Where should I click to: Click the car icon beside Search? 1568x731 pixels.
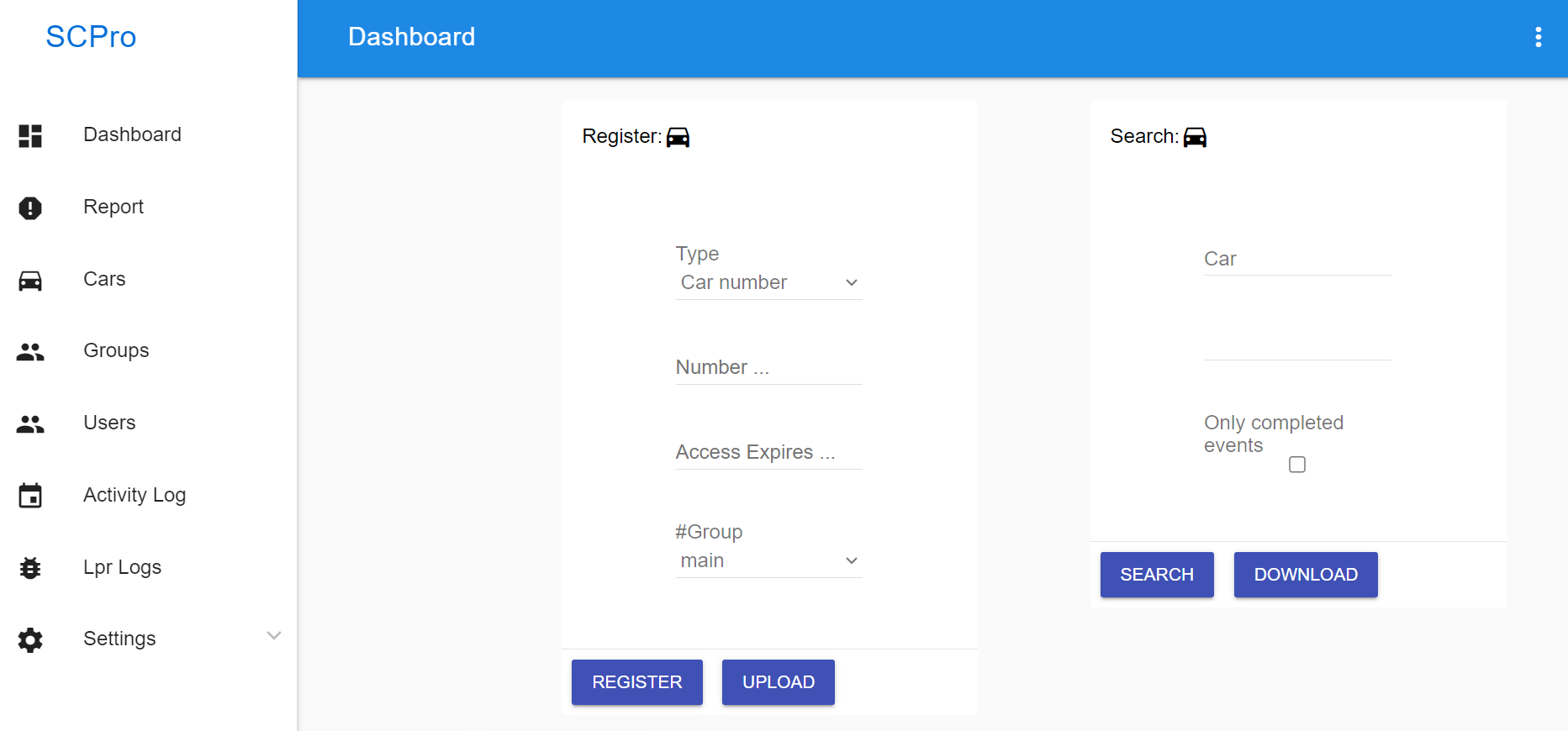(x=1195, y=137)
